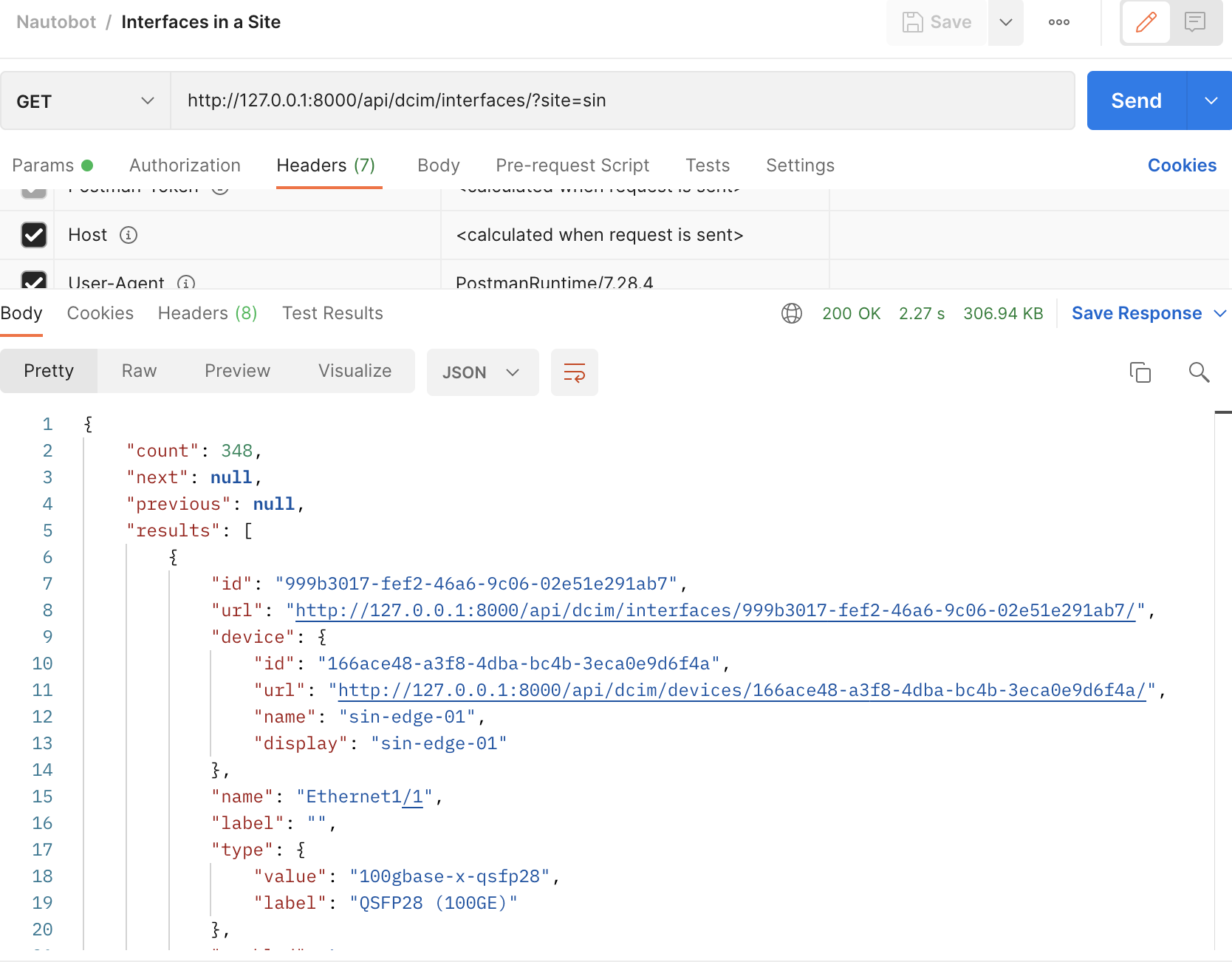The image size is (1232, 962).
Task: Toggle the User-Agent header checkbox
Action: click(34, 281)
